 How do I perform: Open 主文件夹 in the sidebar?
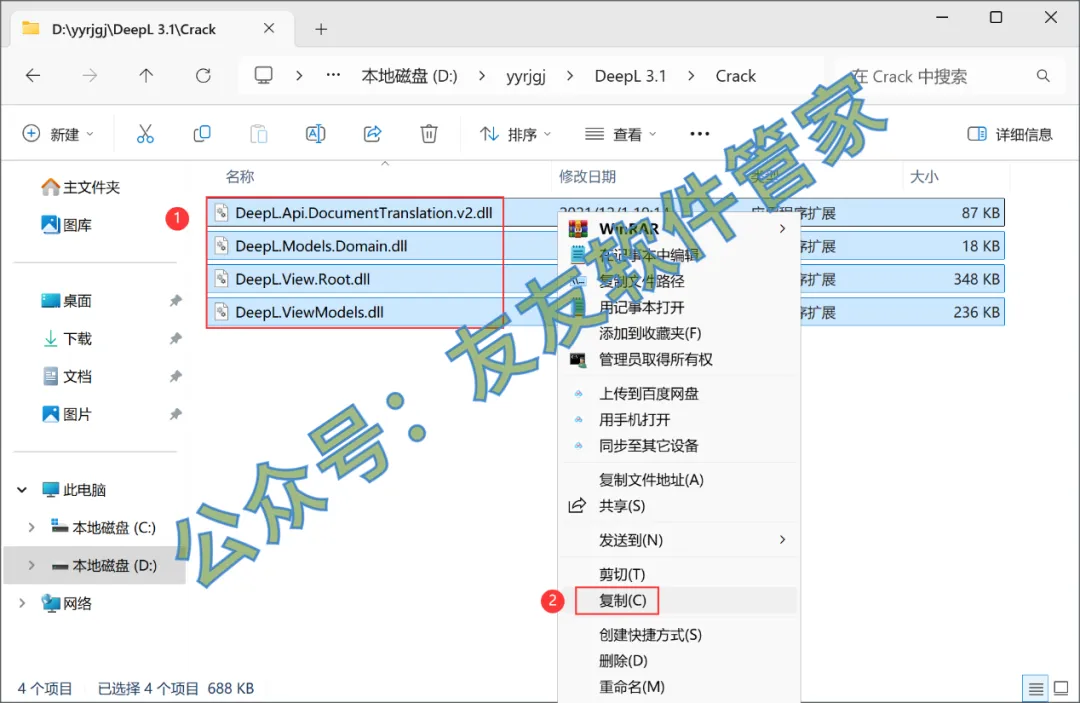(81, 187)
